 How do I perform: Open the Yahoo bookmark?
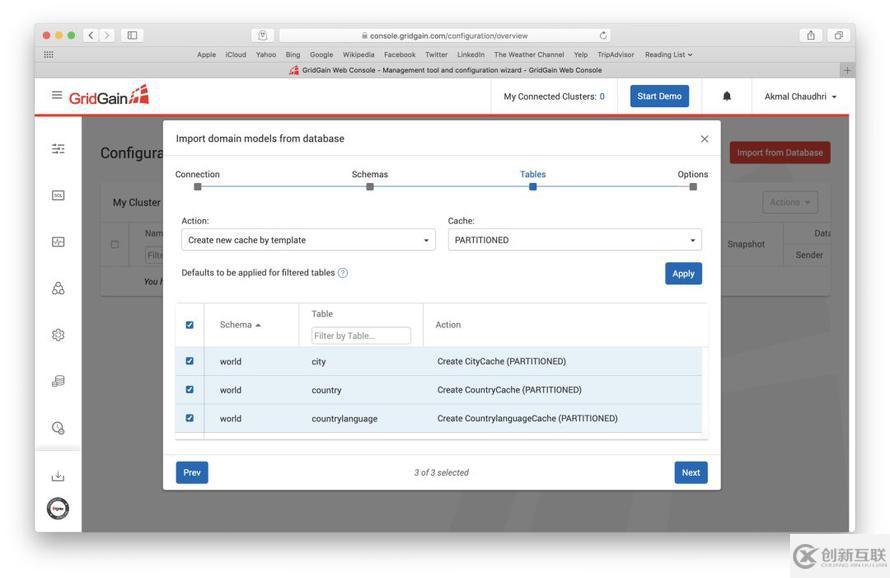coord(266,55)
